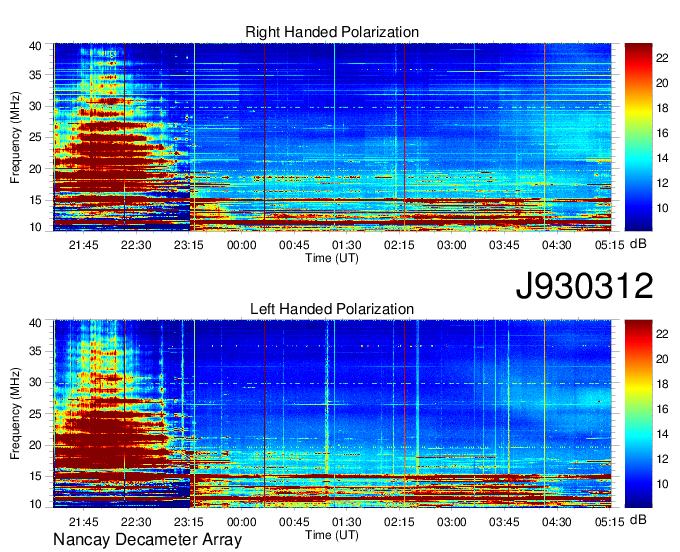Click the 30 MHz tick on Right Handed plot
The image size is (680, 552).
(x=35, y=106)
